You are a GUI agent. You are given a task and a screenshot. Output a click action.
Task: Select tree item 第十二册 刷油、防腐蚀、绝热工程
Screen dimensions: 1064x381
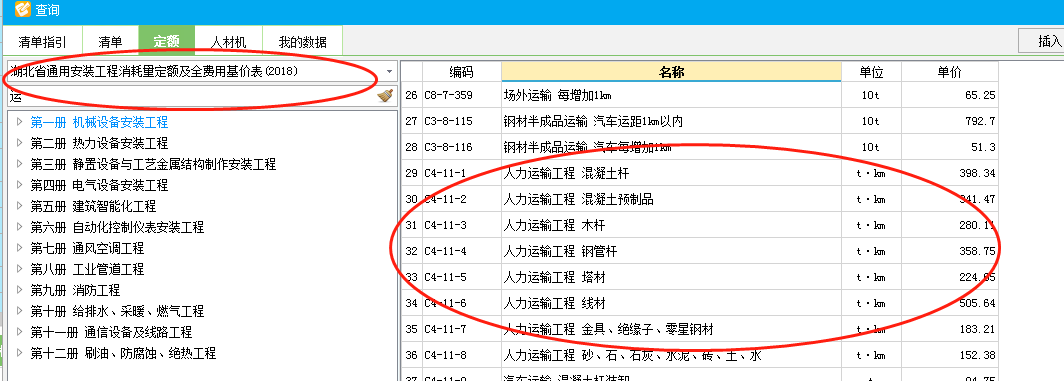coord(124,354)
